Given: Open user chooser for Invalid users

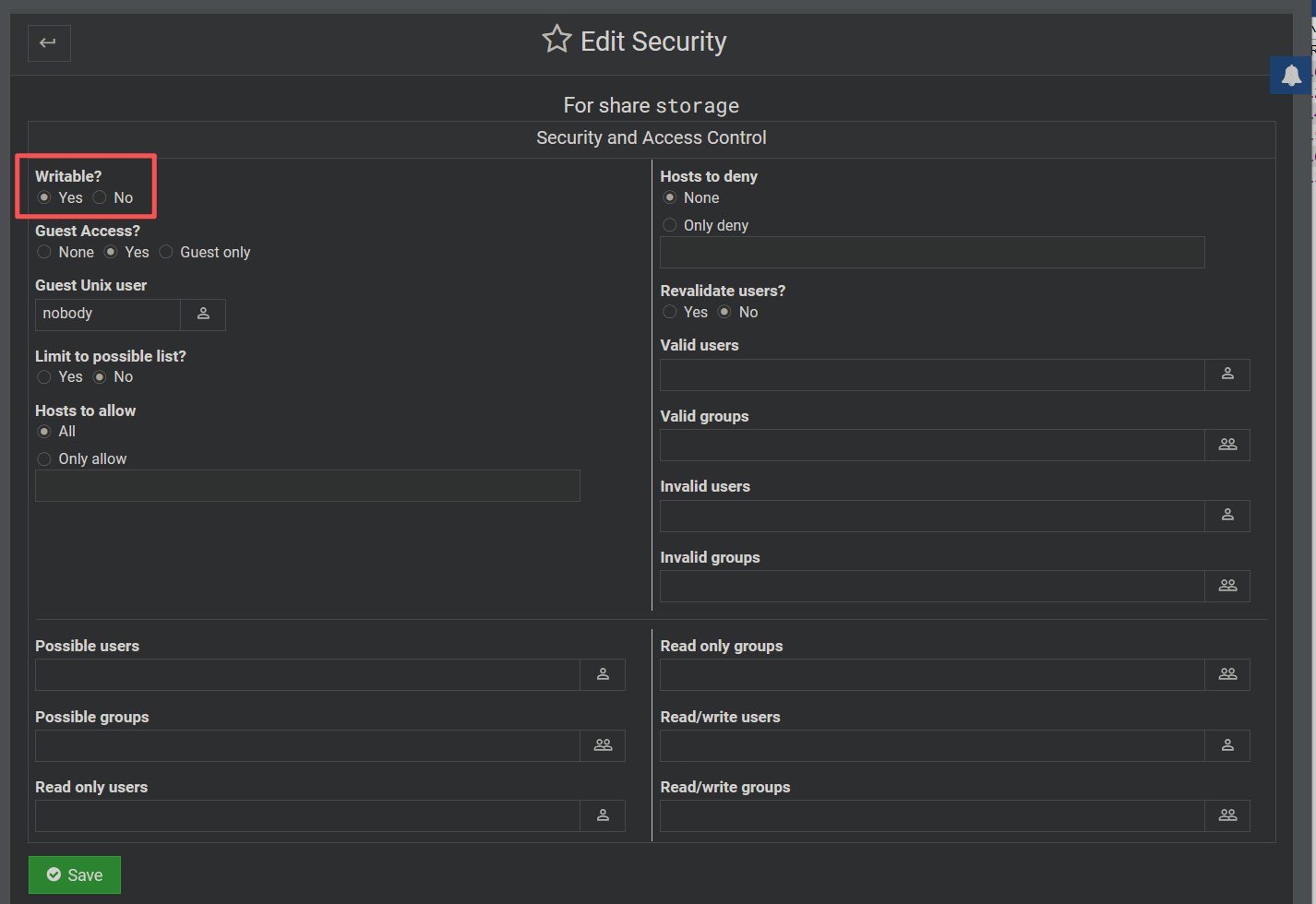Looking at the screenshot, I should pos(1227,516).
